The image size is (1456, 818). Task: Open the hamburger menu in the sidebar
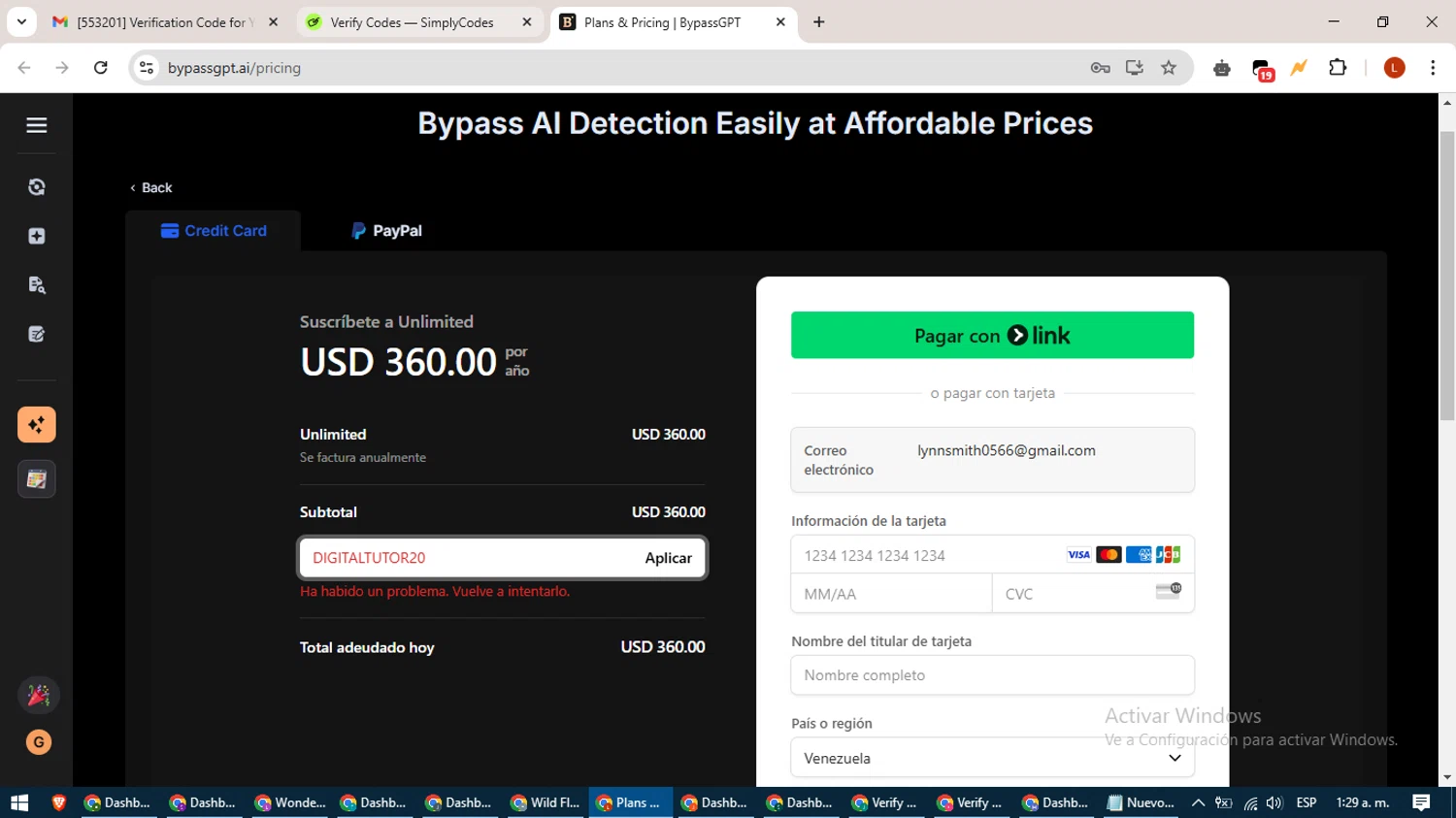click(37, 125)
